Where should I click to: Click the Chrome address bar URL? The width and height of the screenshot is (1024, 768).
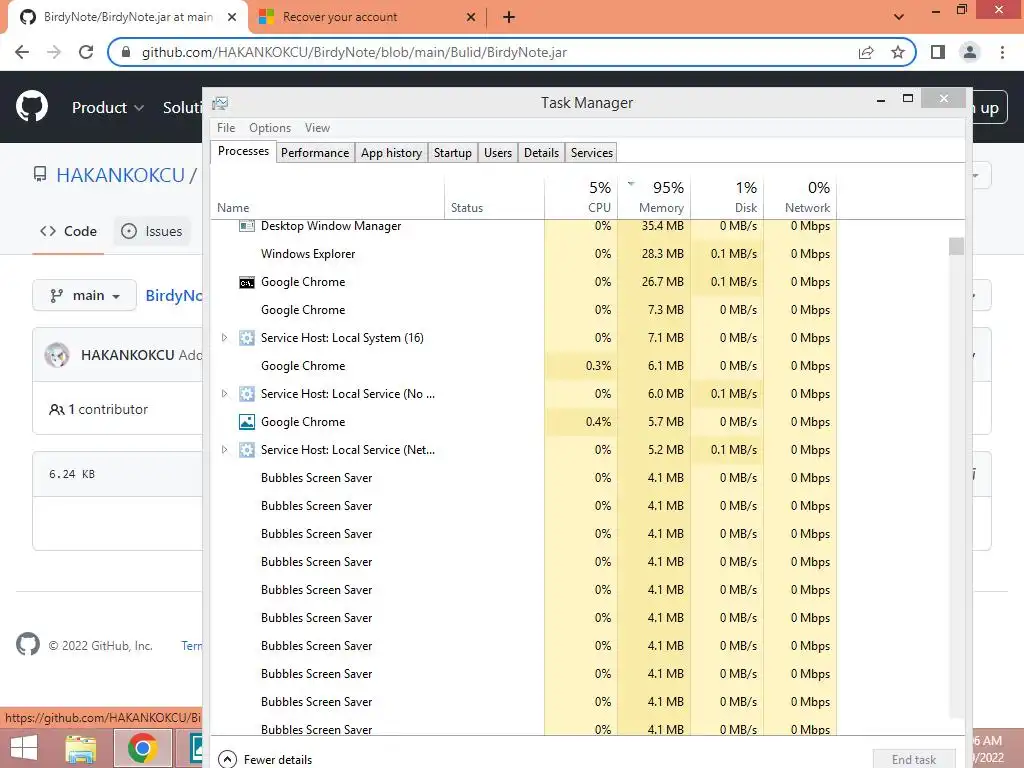pos(354,52)
